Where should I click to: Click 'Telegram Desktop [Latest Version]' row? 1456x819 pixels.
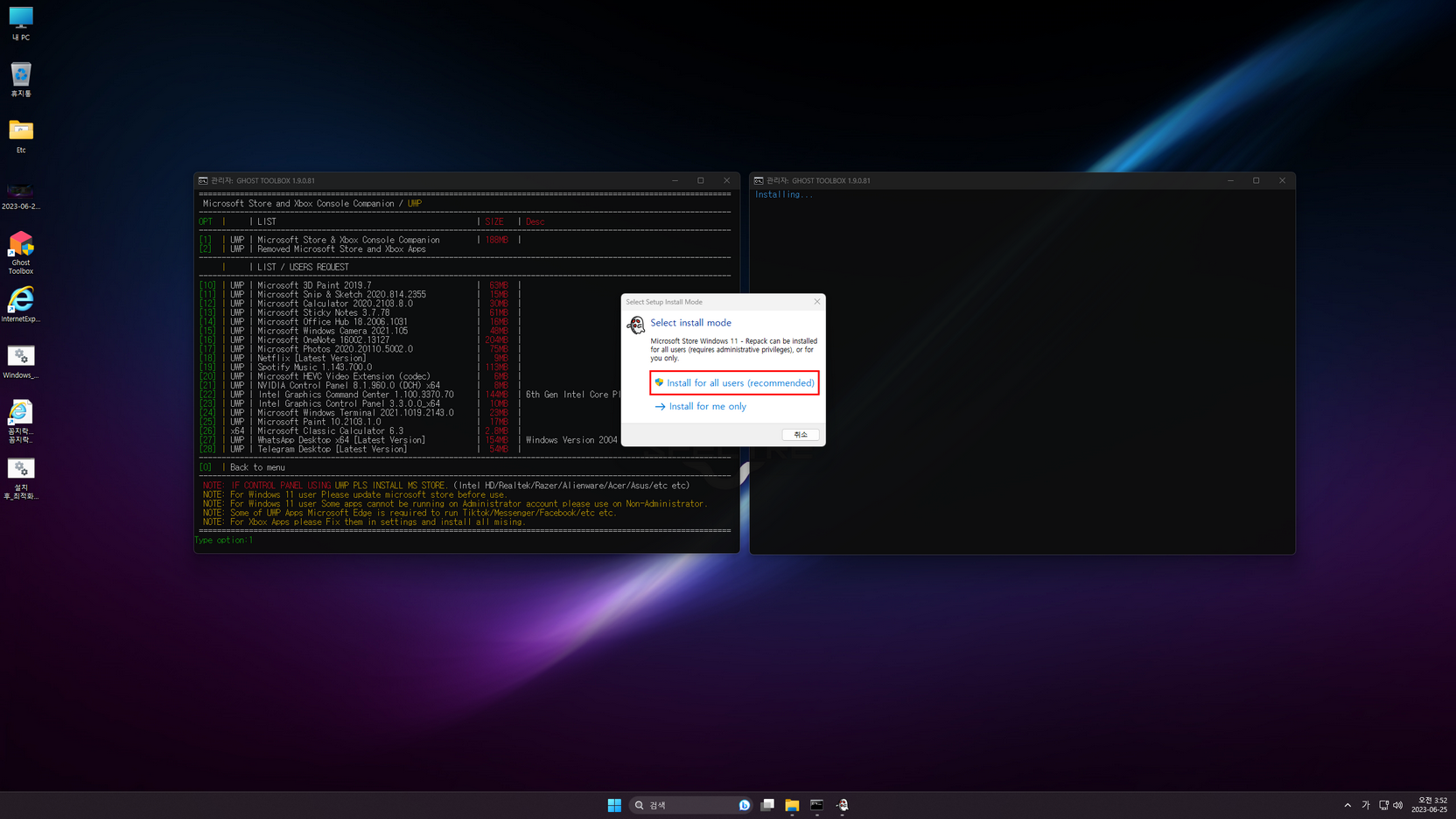pyautogui.click(x=360, y=450)
